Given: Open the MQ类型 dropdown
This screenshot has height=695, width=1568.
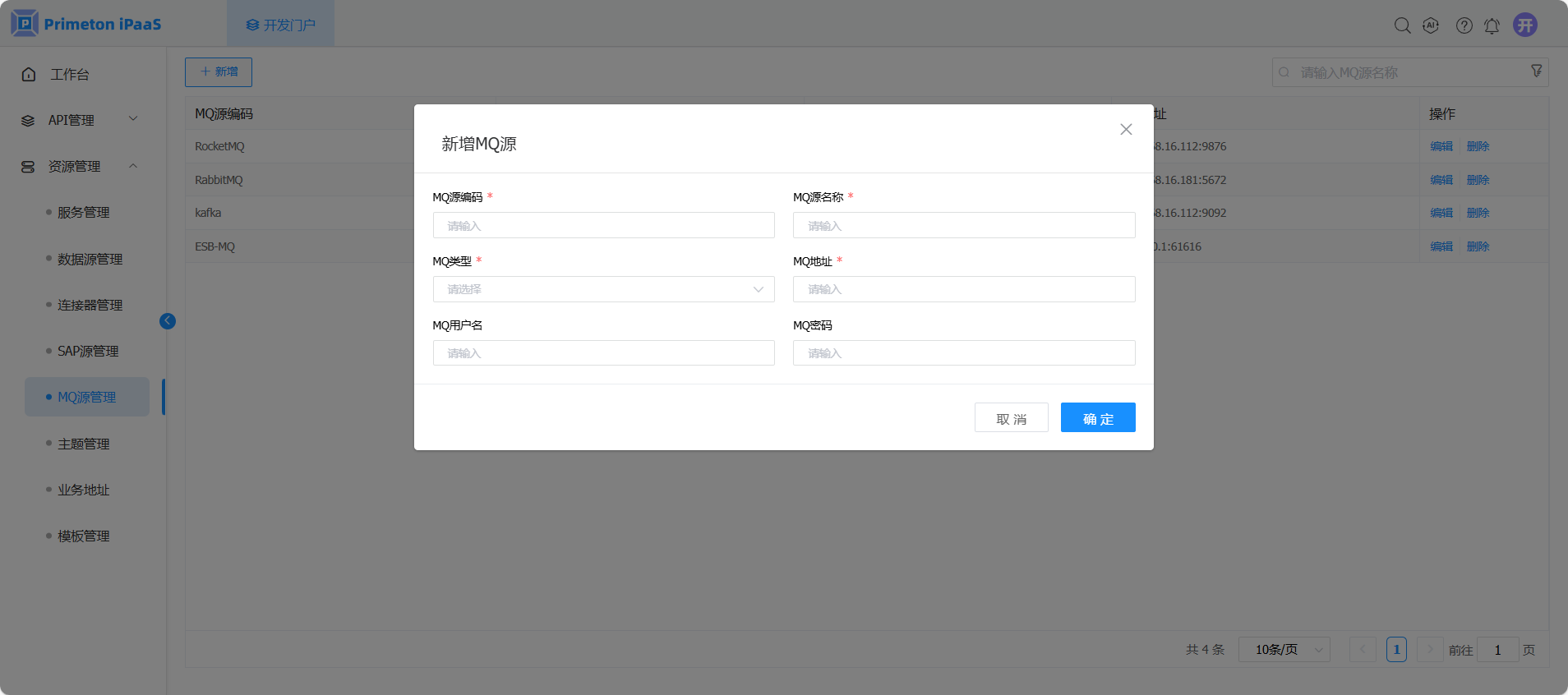Looking at the screenshot, I should pos(603,289).
